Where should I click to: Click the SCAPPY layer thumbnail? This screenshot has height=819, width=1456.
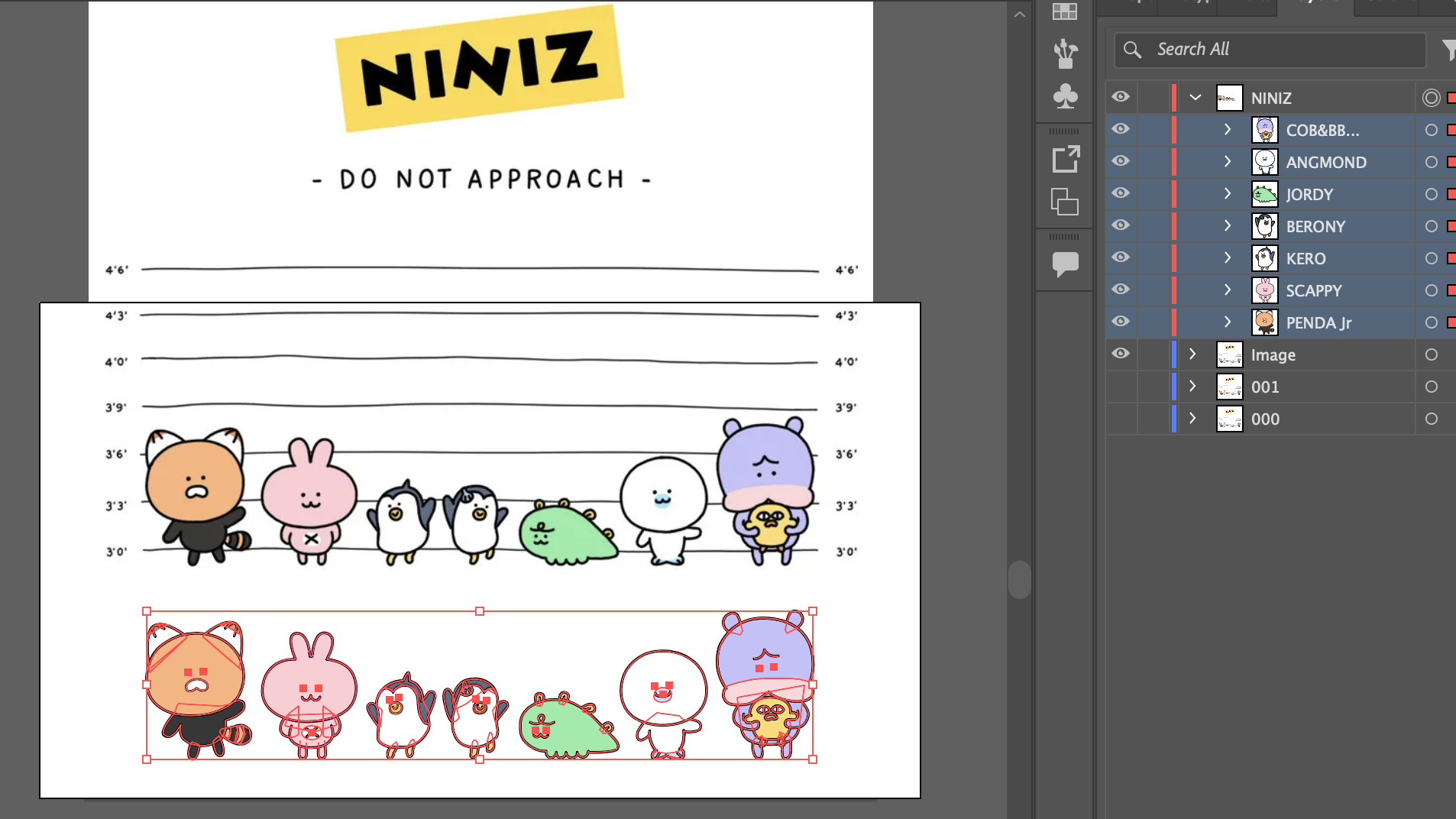click(1264, 290)
